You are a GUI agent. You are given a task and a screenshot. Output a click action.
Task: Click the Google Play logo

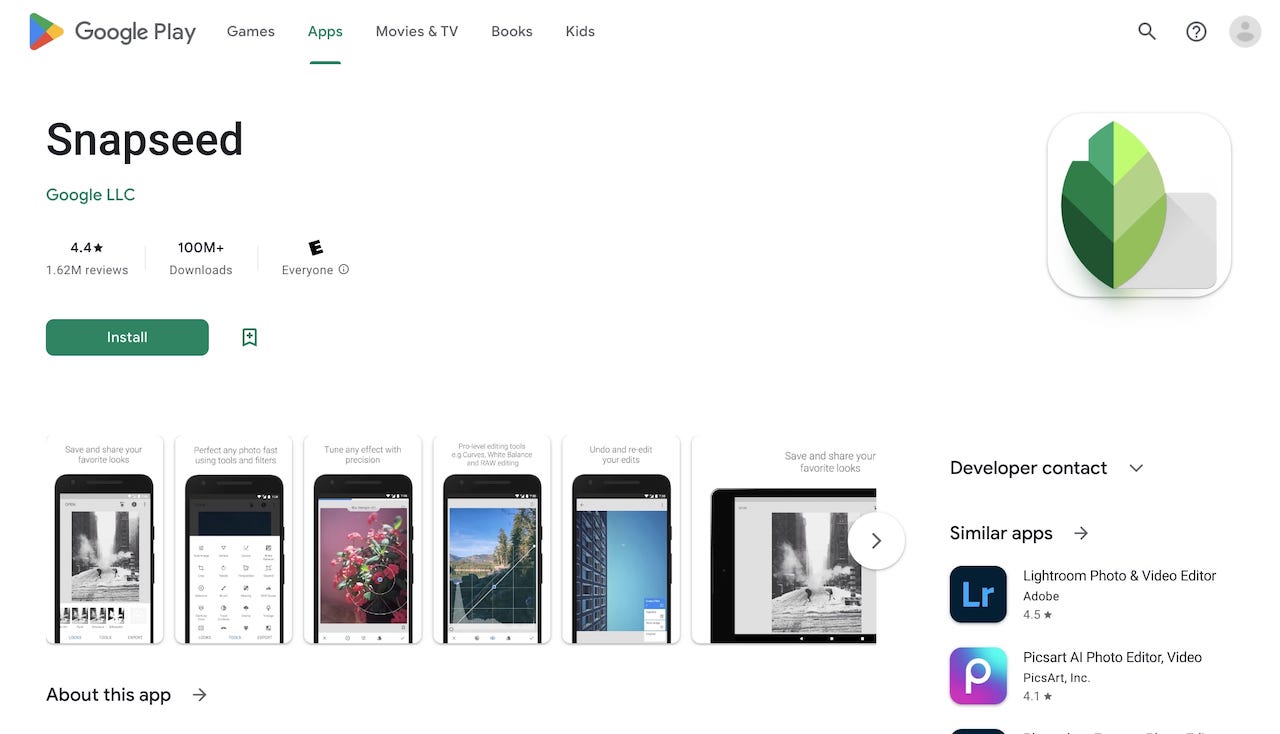(110, 31)
